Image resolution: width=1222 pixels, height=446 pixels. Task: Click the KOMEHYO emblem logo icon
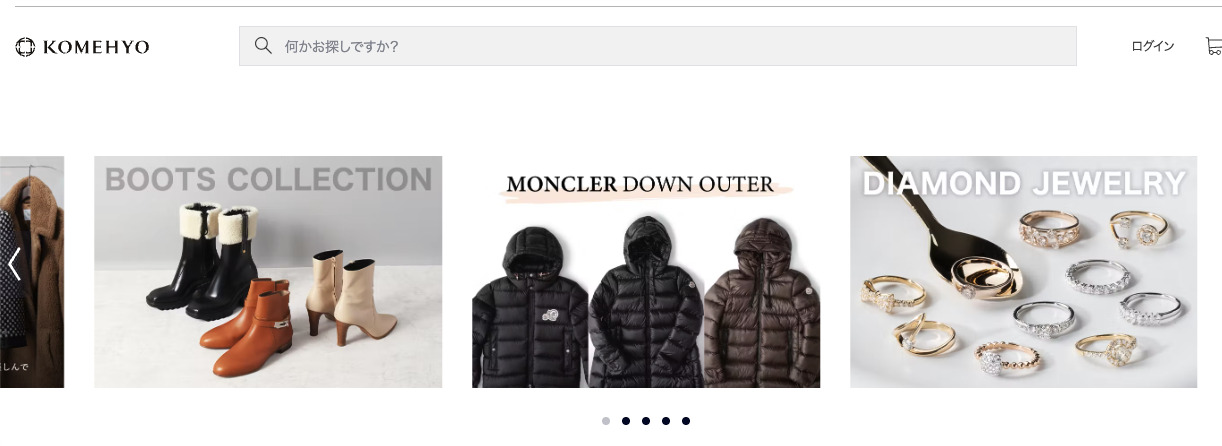(x=25, y=47)
